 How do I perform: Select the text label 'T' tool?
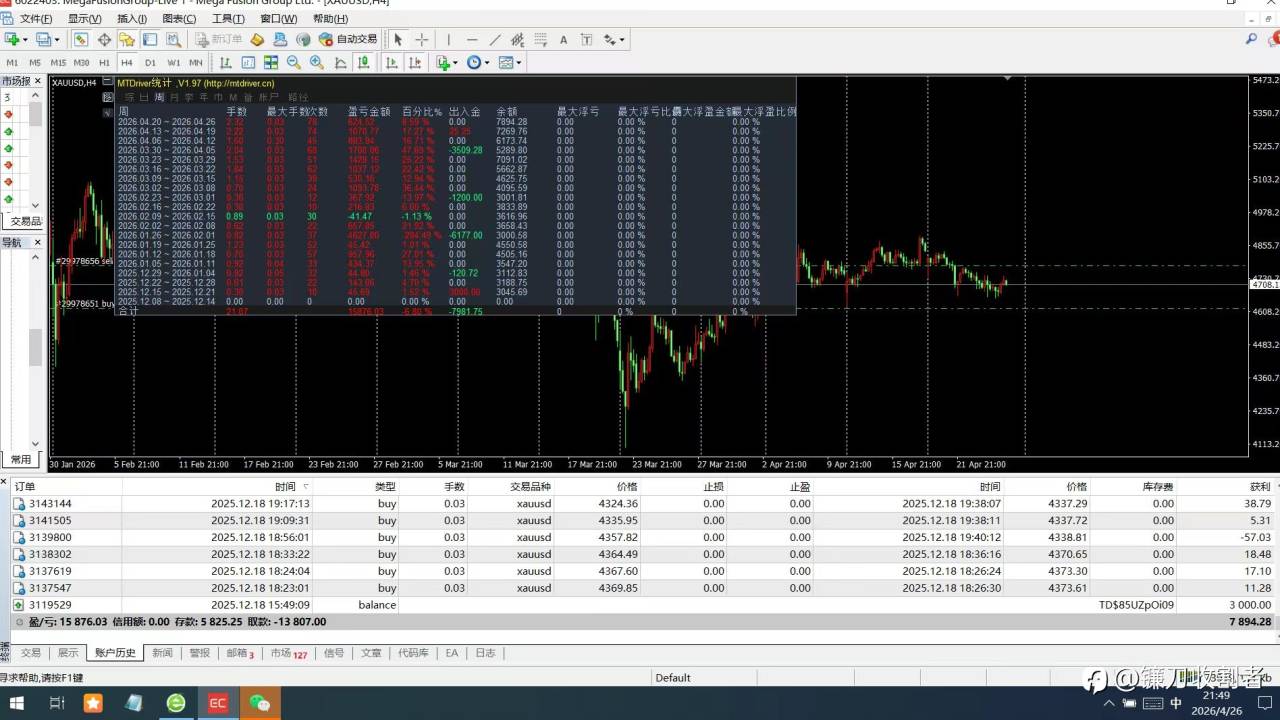tap(586, 39)
